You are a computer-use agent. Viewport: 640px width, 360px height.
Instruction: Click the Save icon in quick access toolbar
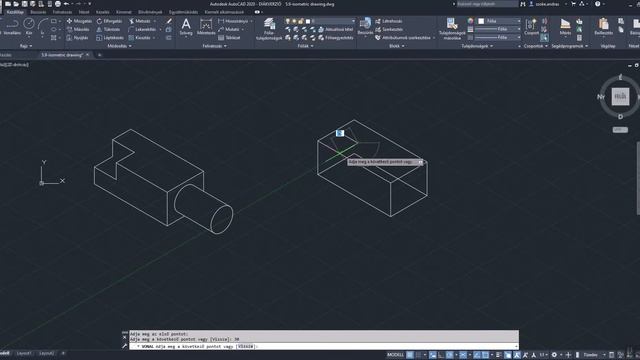24,4
